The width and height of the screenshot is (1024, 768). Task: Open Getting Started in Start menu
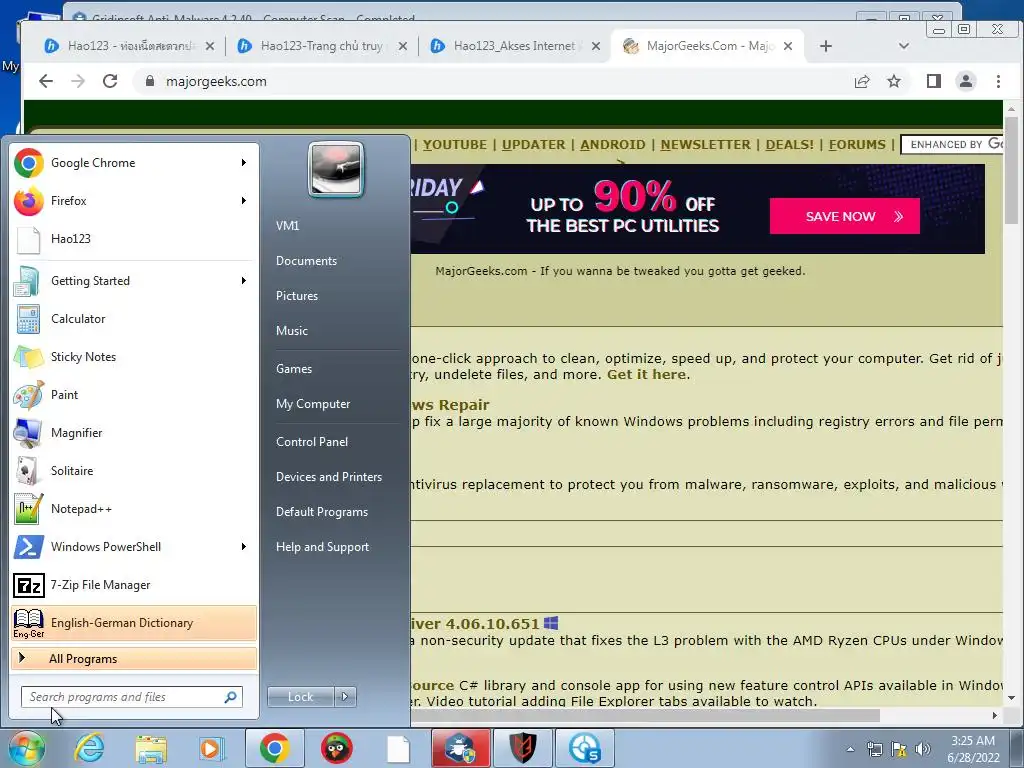pos(133,281)
